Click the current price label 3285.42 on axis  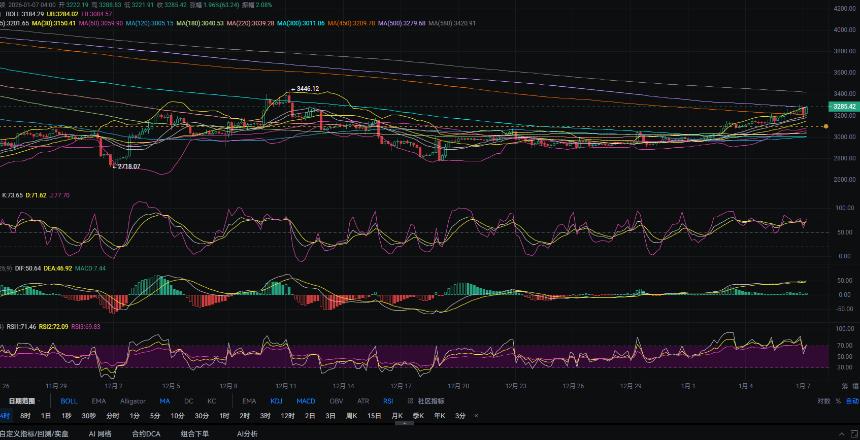[845, 106]
